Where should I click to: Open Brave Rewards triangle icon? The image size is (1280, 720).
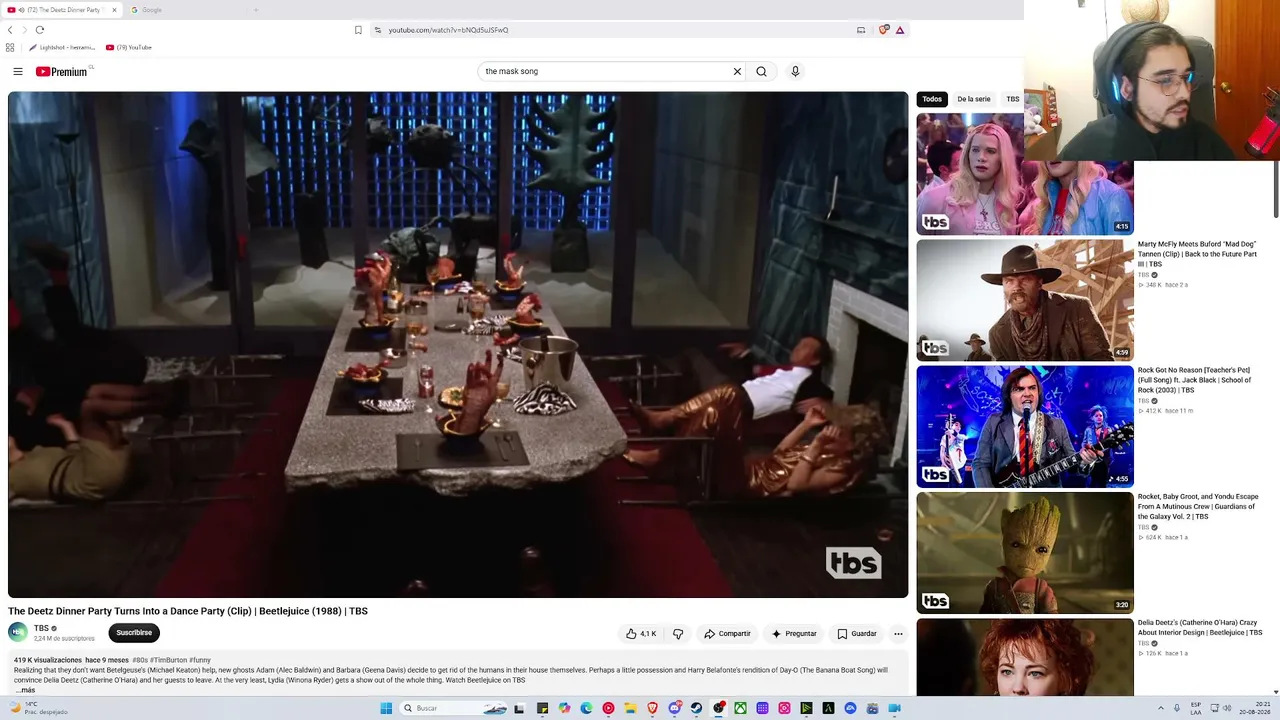coord(900,30)
